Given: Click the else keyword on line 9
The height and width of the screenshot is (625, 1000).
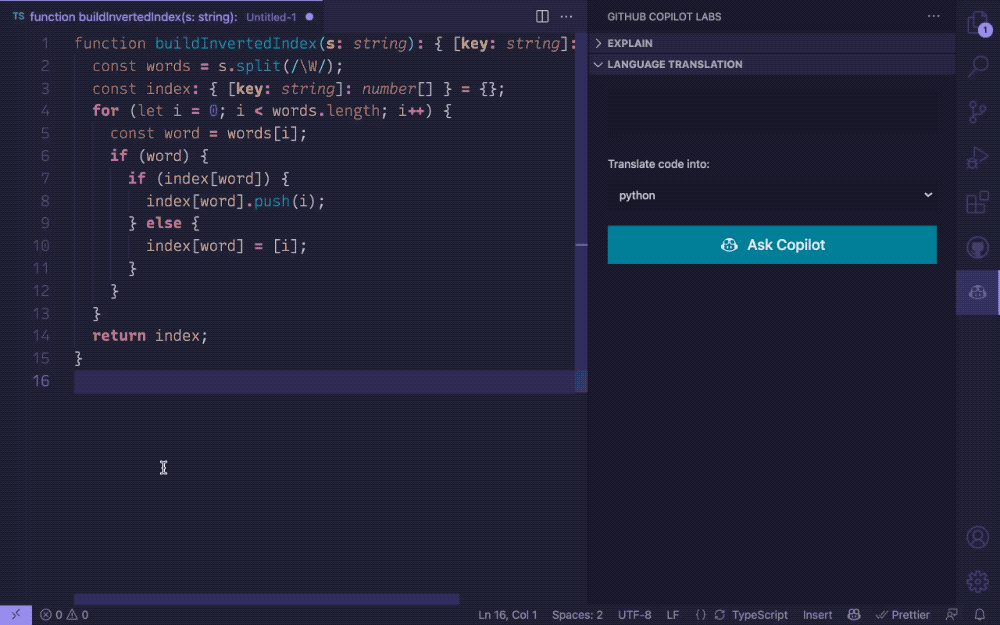Looking at the screenshot, I should pos(163,223).
